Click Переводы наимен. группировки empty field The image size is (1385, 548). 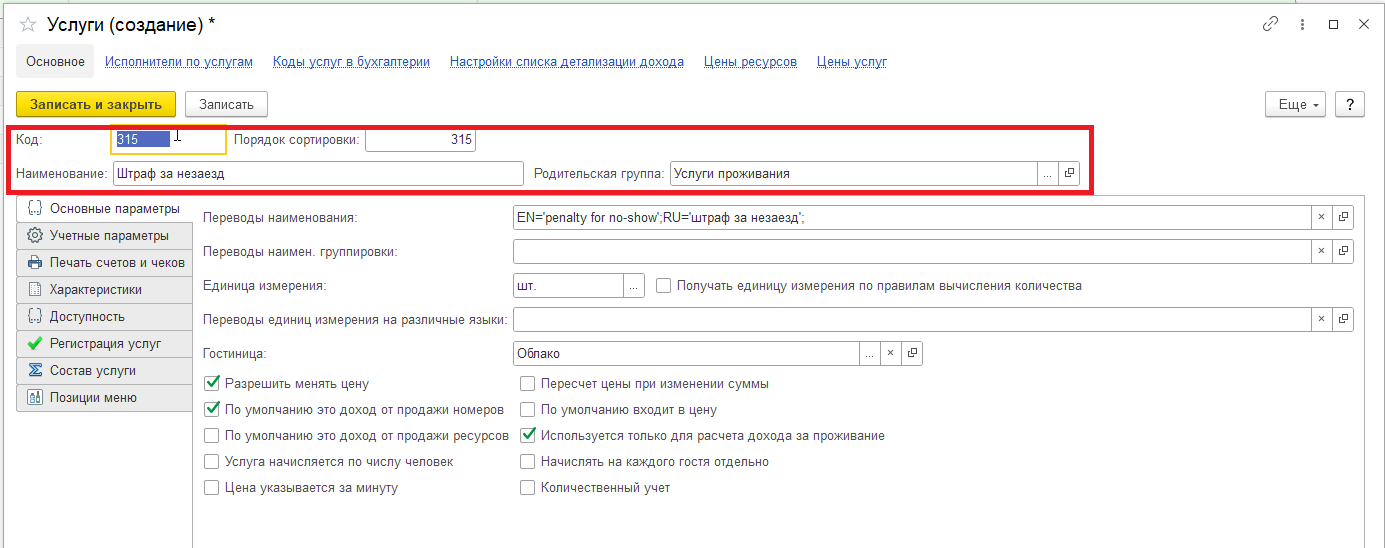coord(911,251)
